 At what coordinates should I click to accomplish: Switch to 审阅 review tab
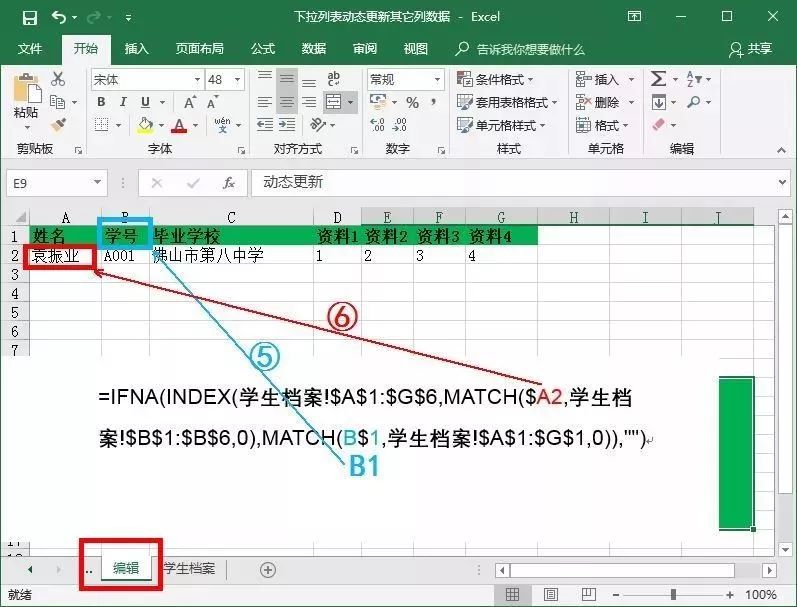coord(365,48)
